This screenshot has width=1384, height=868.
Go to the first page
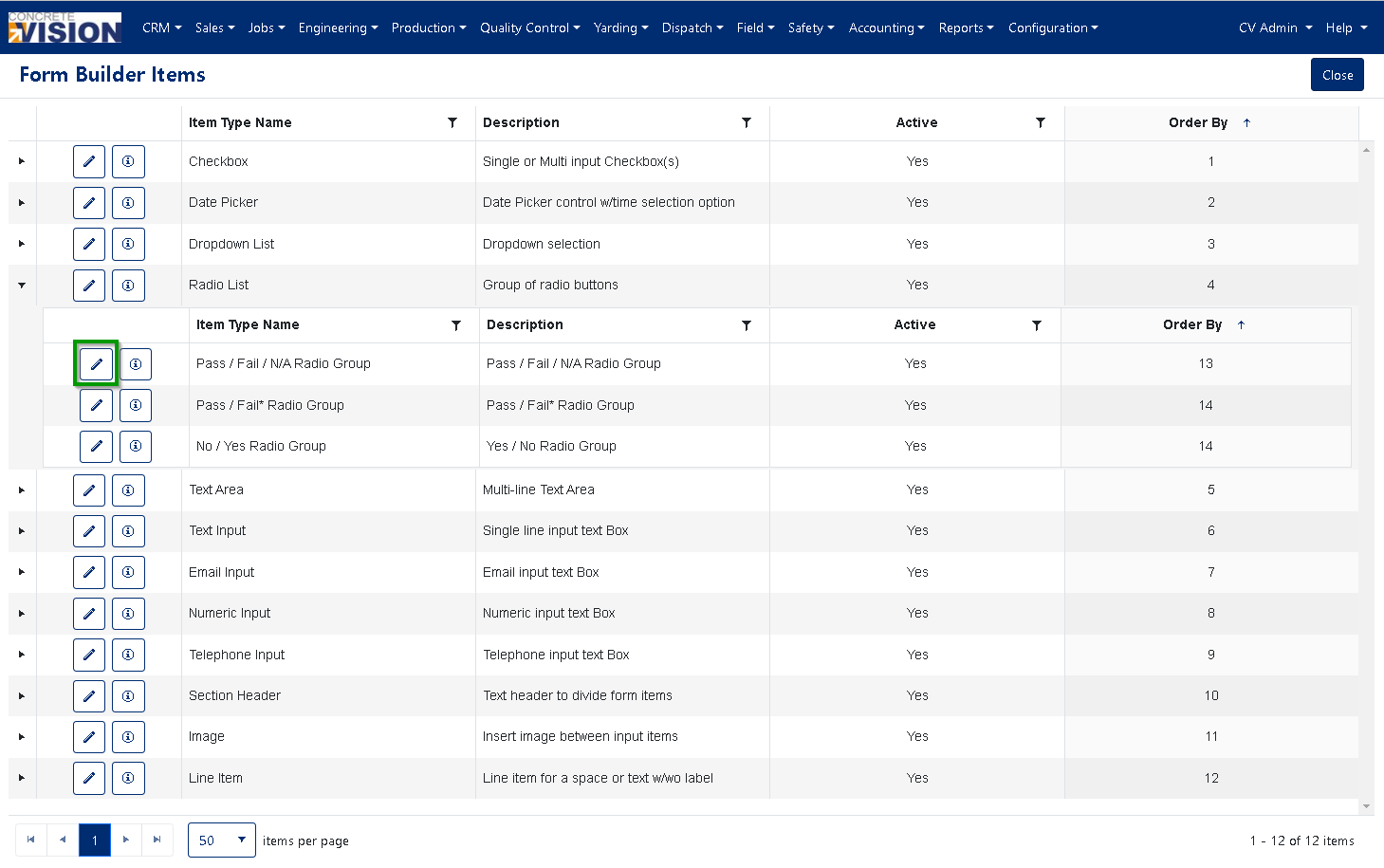point(31,840)
